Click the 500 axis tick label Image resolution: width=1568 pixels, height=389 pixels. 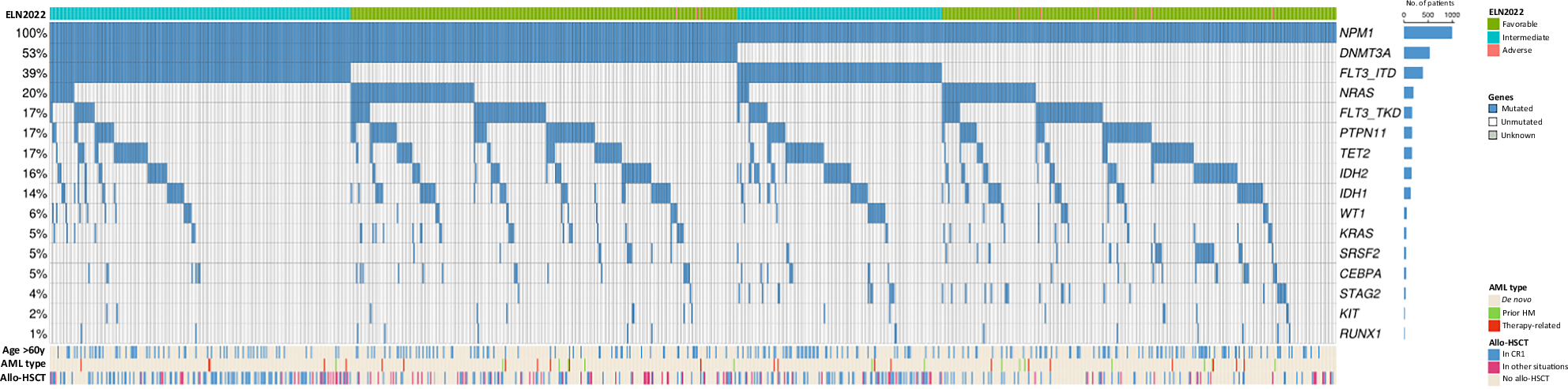[1427, 15]
